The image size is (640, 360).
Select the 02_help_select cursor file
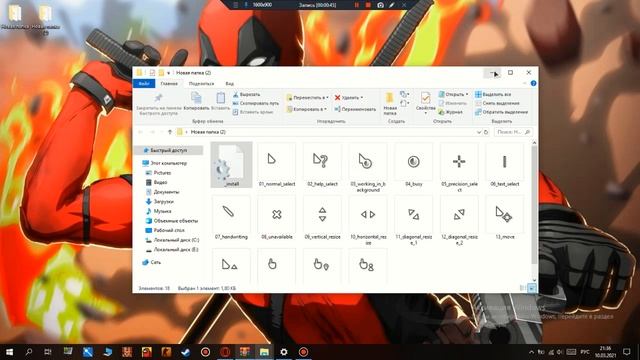(322, 165)
